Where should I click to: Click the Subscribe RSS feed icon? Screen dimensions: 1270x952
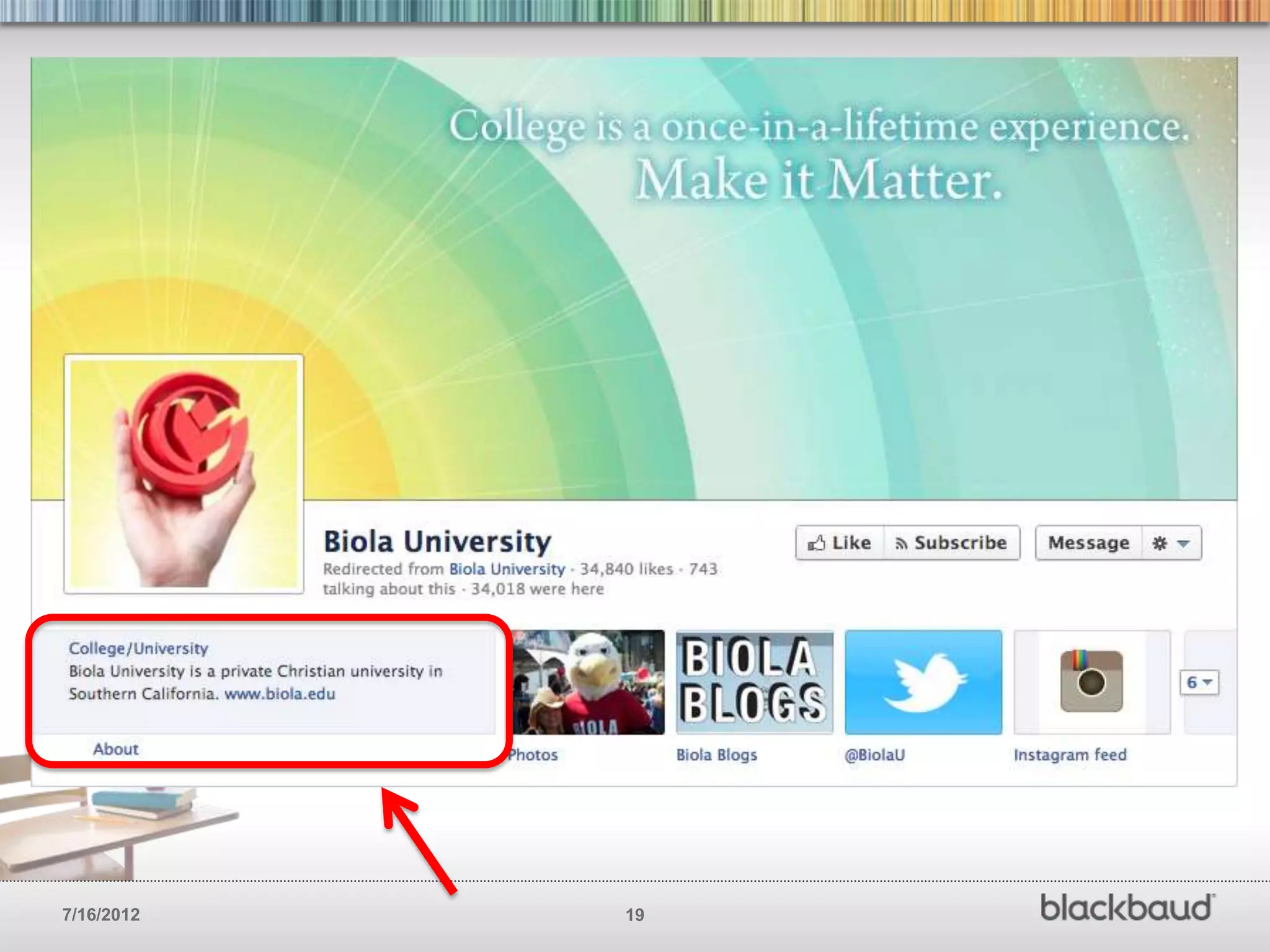pos(902,544)
